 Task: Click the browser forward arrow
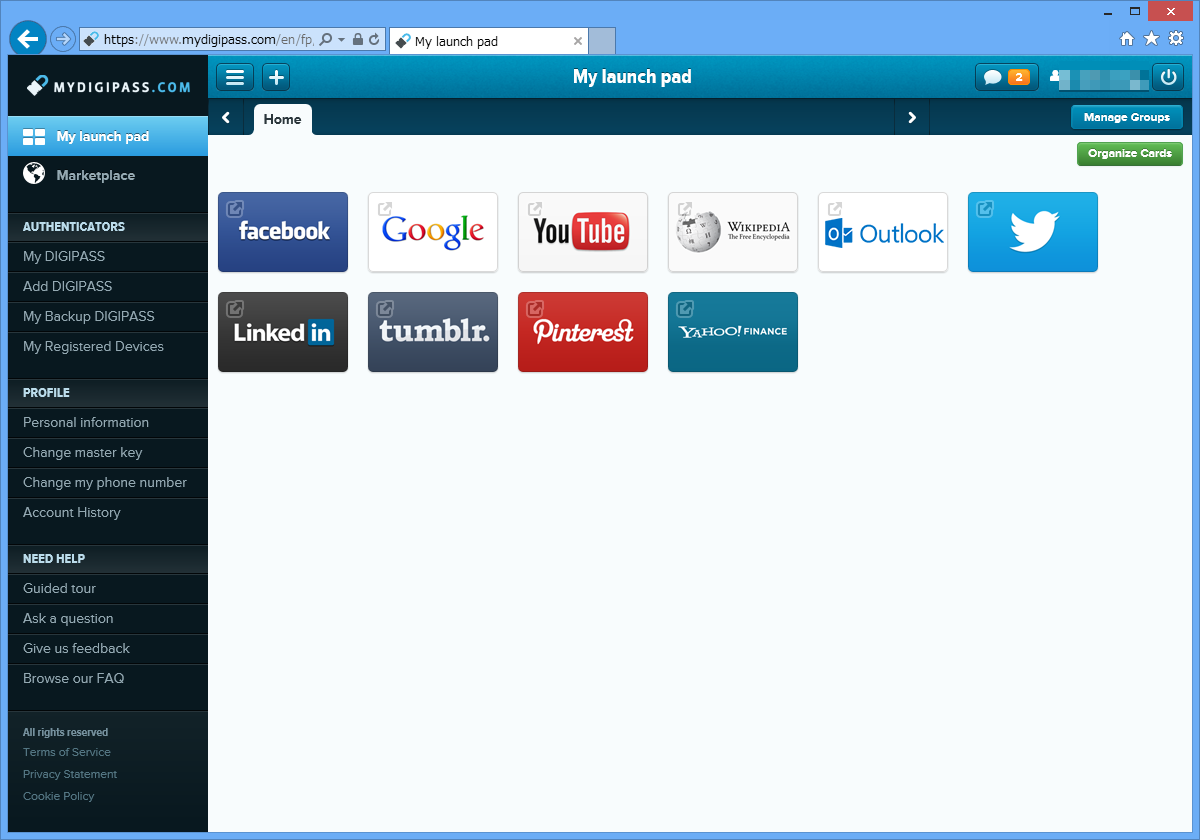[62, 39]
